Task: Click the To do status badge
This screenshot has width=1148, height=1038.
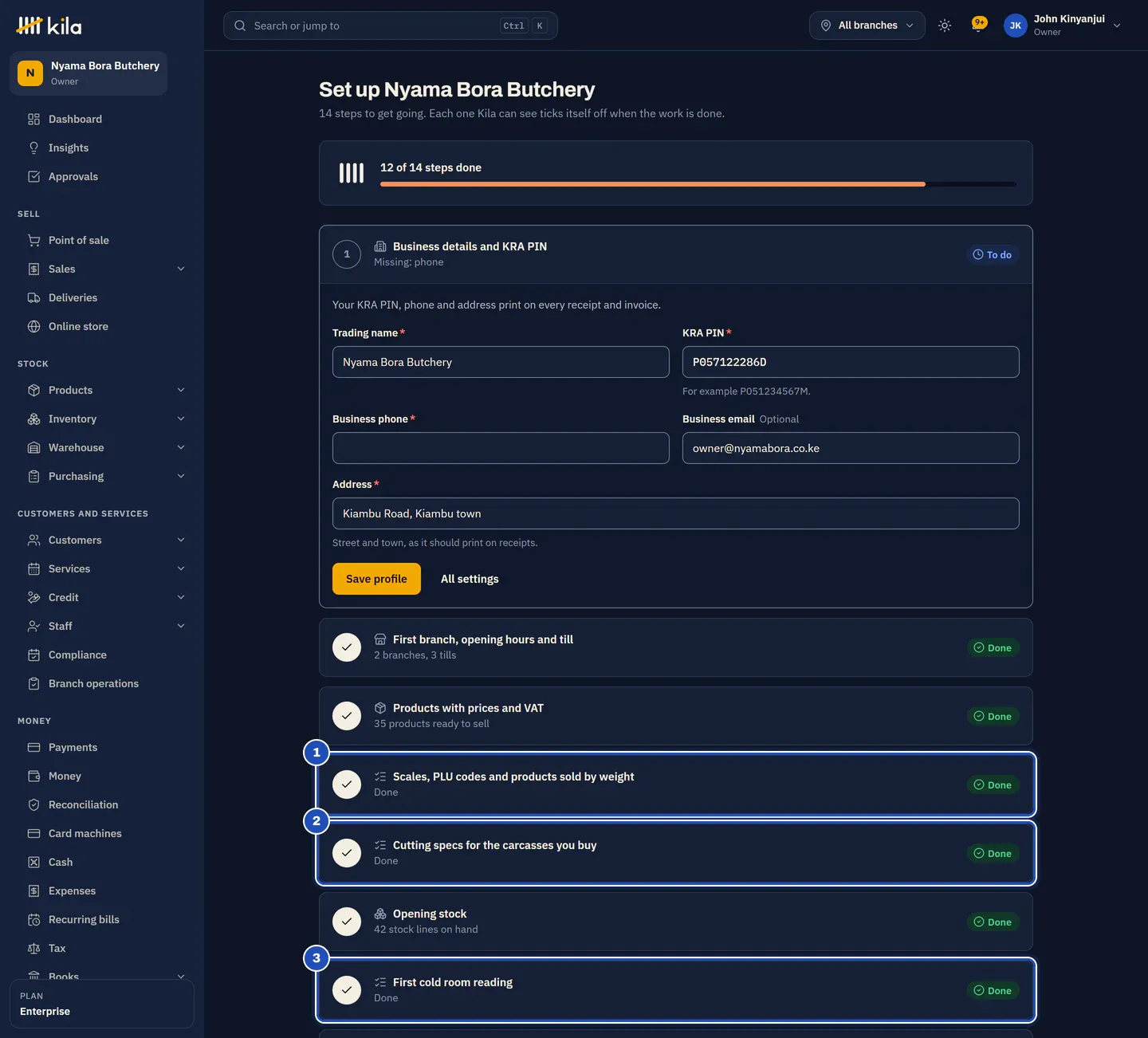Action: [993, 255]
